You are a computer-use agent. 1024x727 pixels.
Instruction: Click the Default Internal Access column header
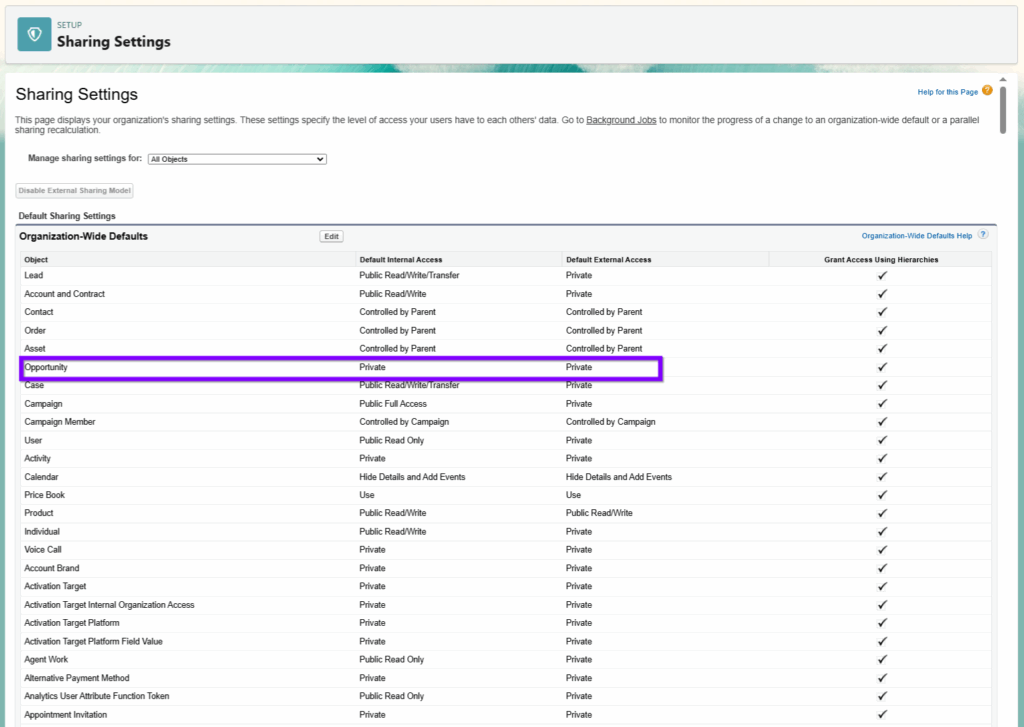[x=400, y=259]
